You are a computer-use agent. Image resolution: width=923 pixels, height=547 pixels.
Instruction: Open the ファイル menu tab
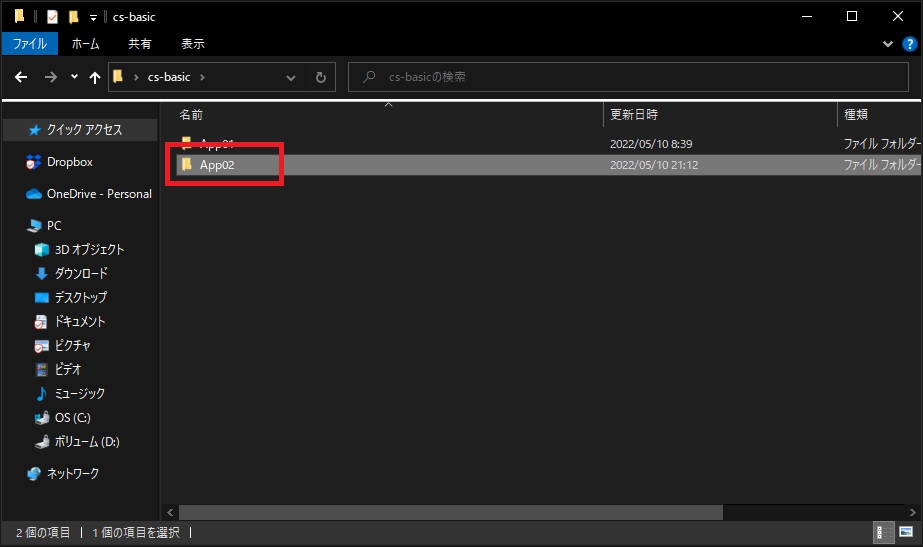pyautogui.click(x=31, y=44)
